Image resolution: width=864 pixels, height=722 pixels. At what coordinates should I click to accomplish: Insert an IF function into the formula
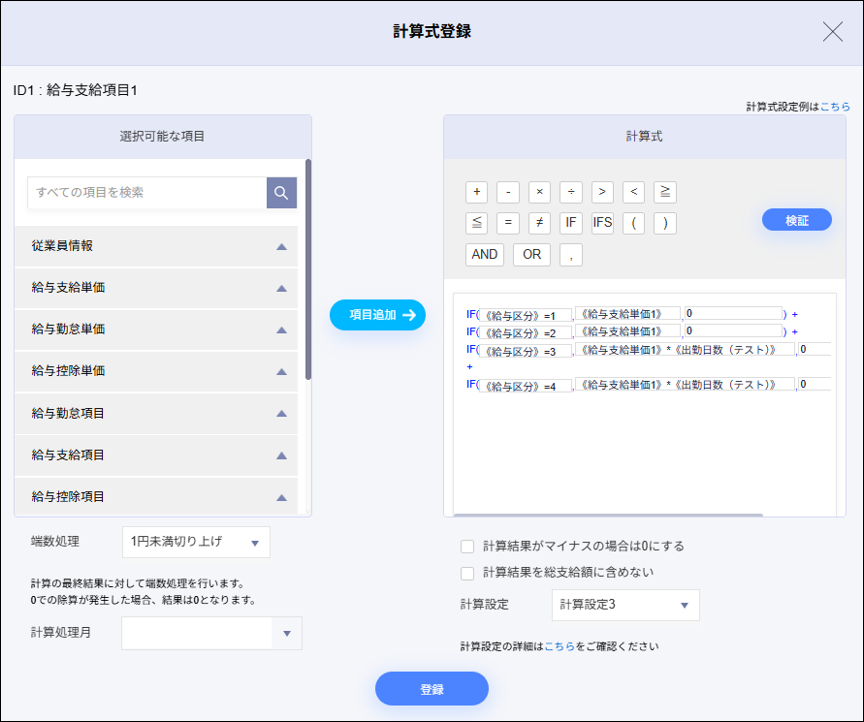[570, 223]
